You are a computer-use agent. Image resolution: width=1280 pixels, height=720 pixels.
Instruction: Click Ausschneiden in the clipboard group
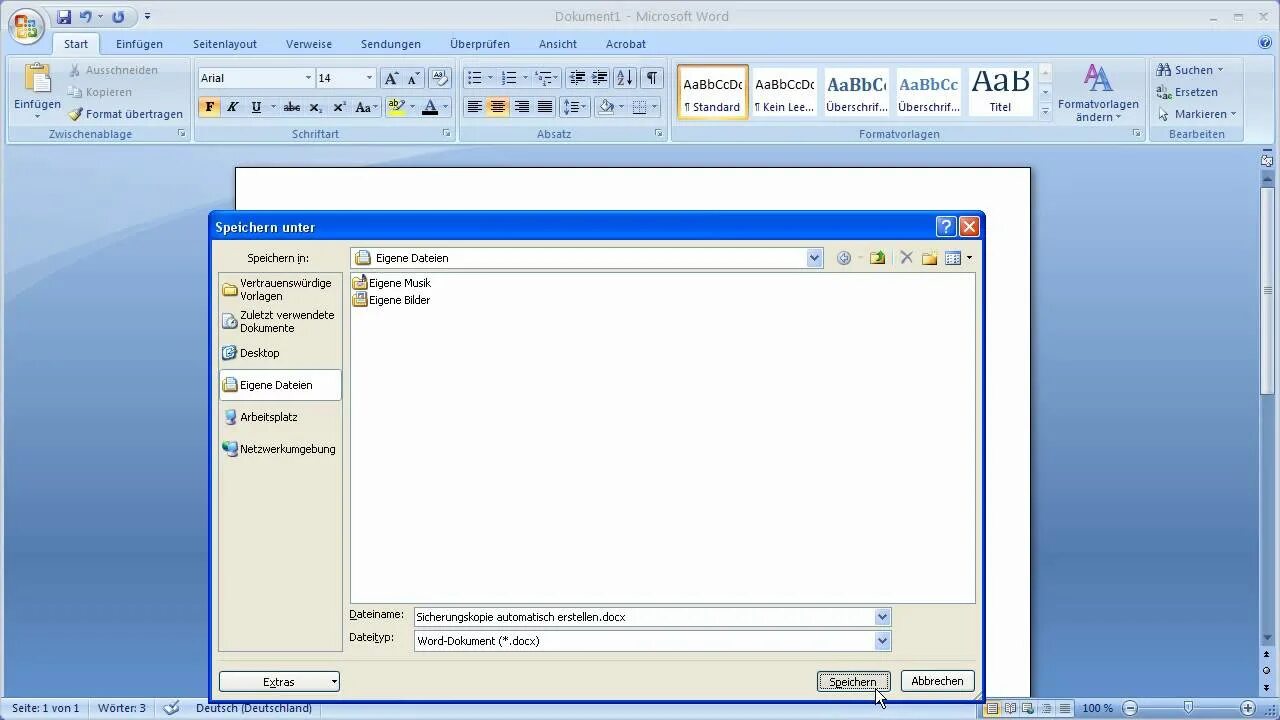pos(113,70)
